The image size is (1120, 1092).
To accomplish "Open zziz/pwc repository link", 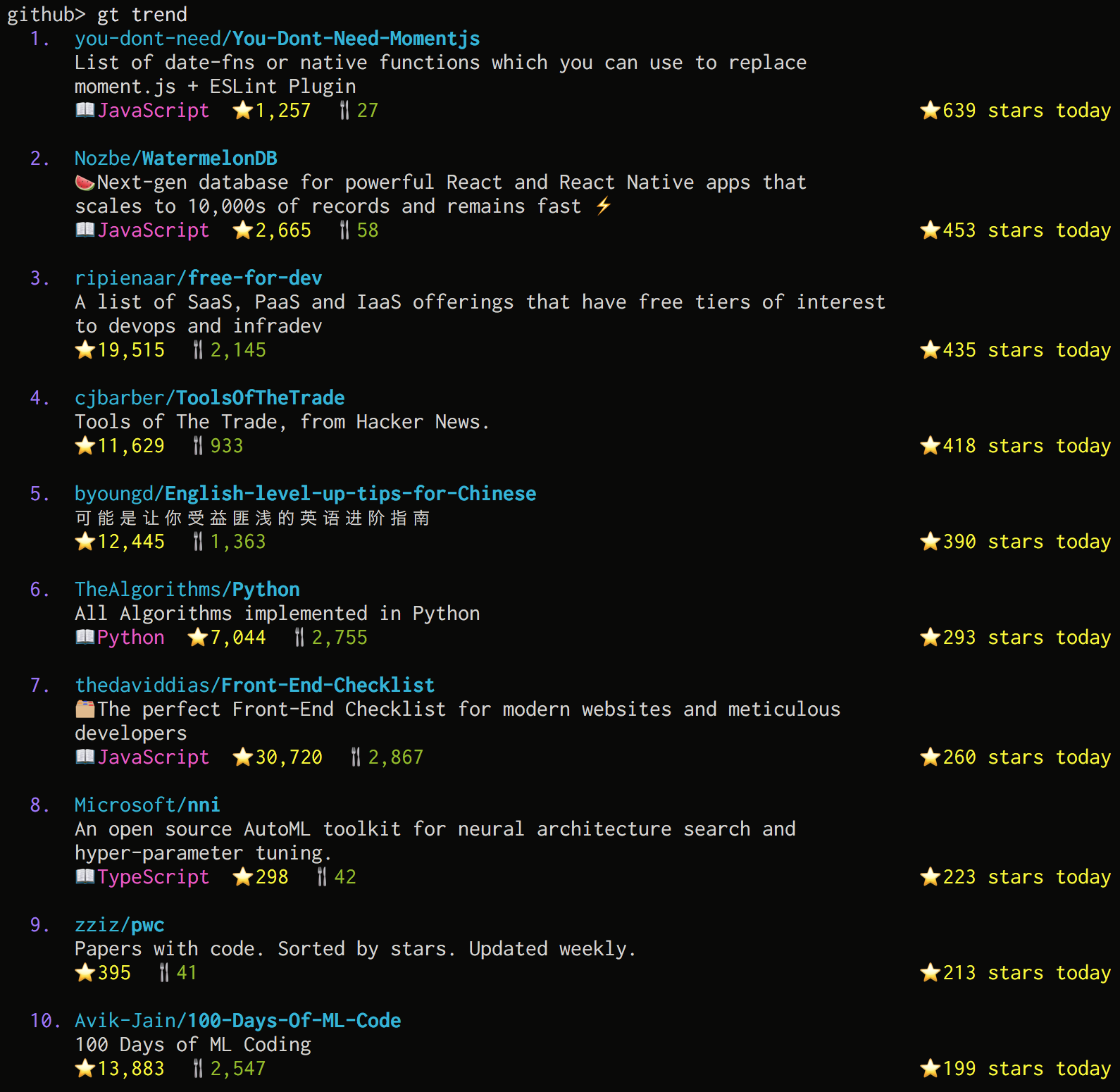I will 120,925.
